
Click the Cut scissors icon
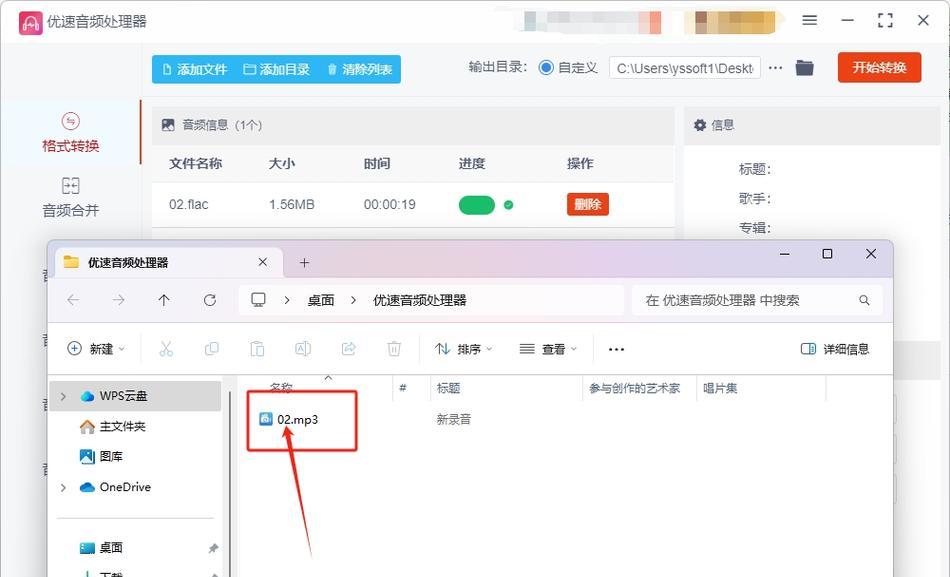(x=165, y=349)
